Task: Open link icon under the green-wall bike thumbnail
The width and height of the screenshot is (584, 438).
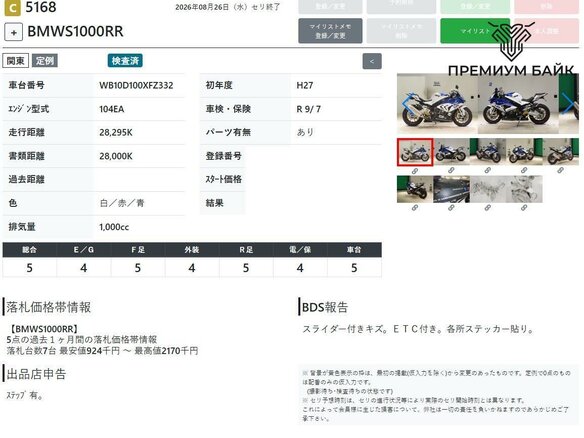Action: 415,208
